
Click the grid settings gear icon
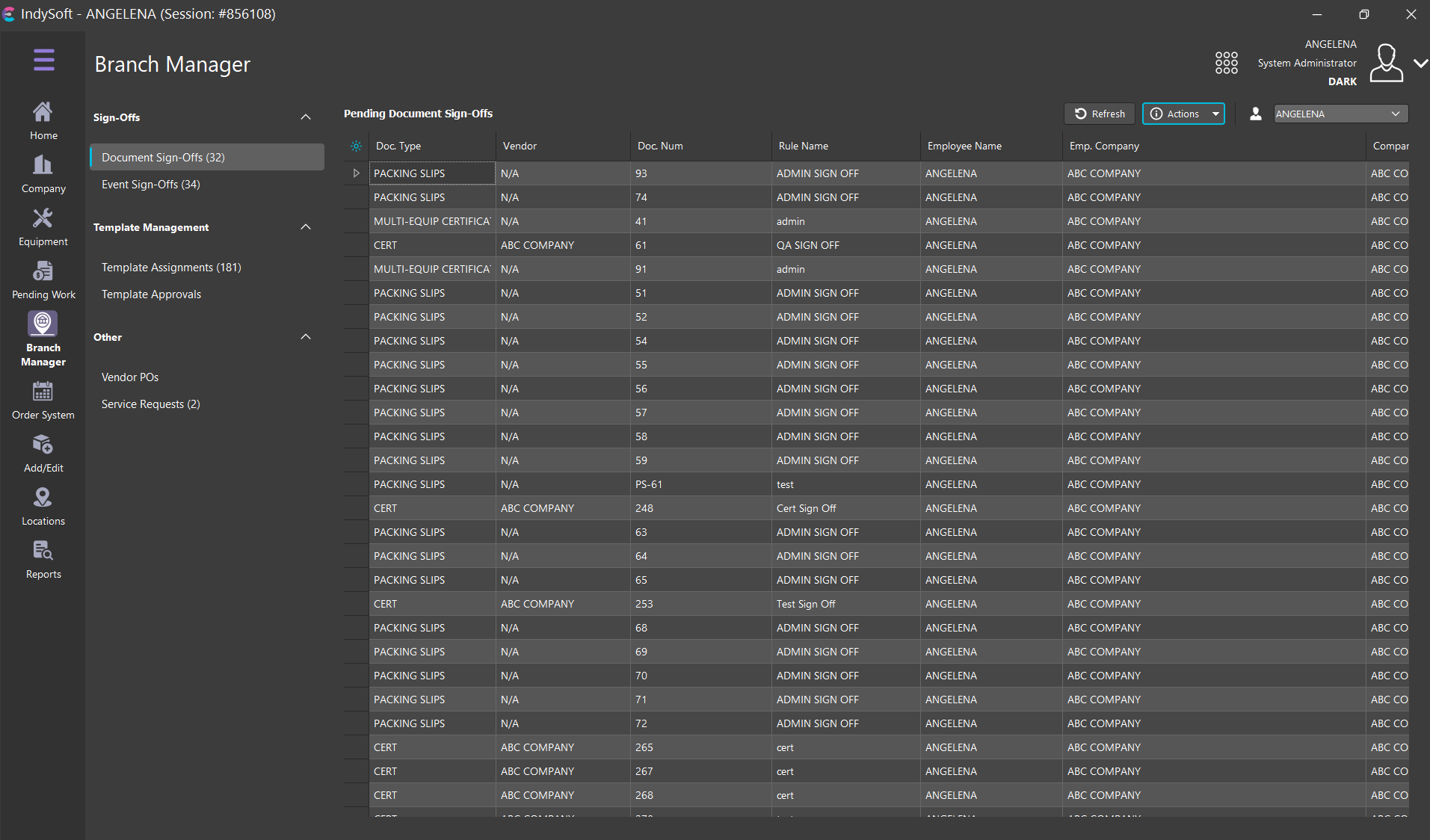357,146
